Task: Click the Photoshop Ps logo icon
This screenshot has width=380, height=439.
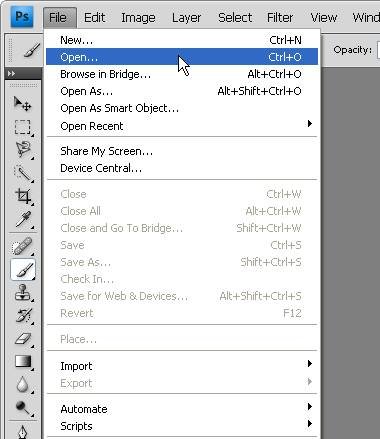Action: tap(22, 16)
